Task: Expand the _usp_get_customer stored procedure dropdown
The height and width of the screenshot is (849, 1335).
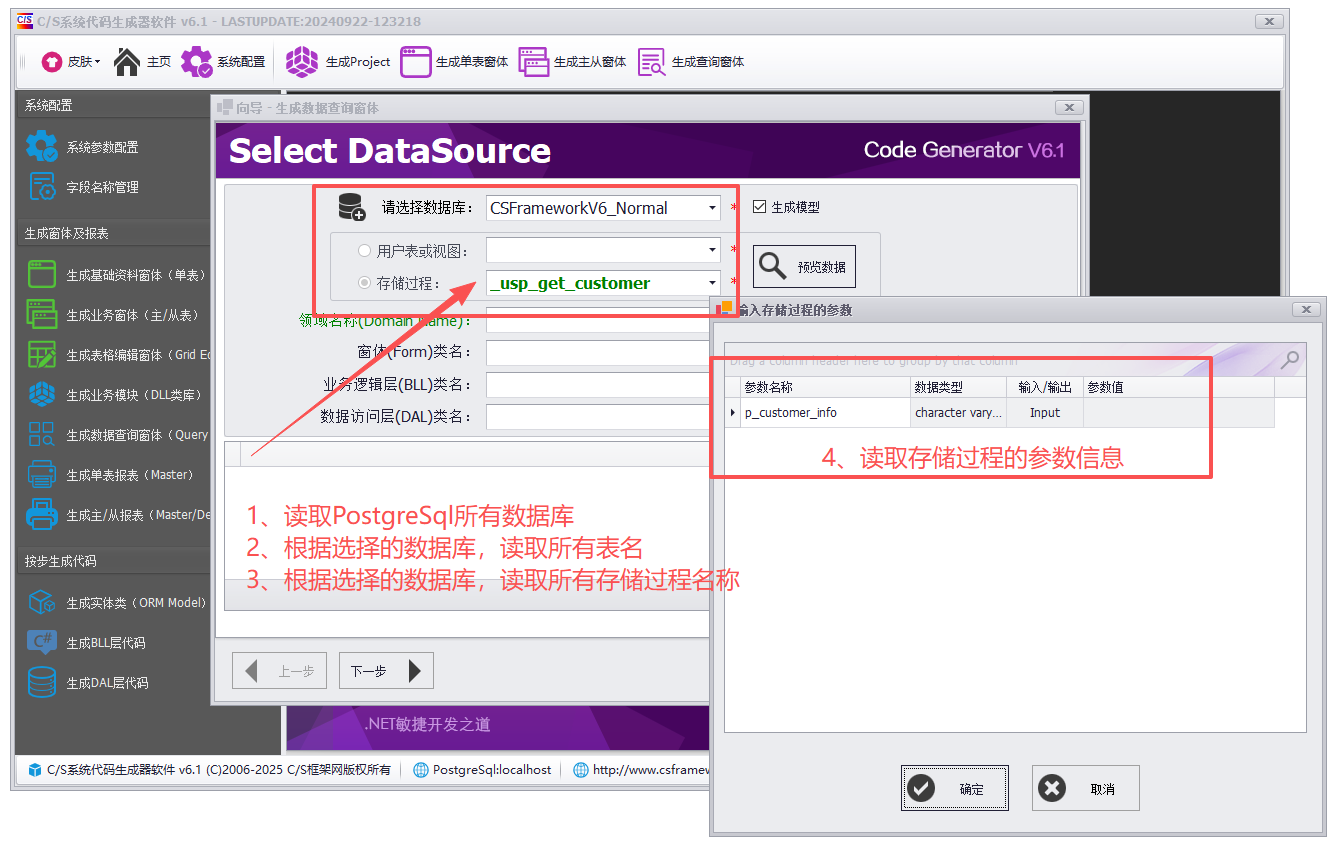Action: click(712, 283)
